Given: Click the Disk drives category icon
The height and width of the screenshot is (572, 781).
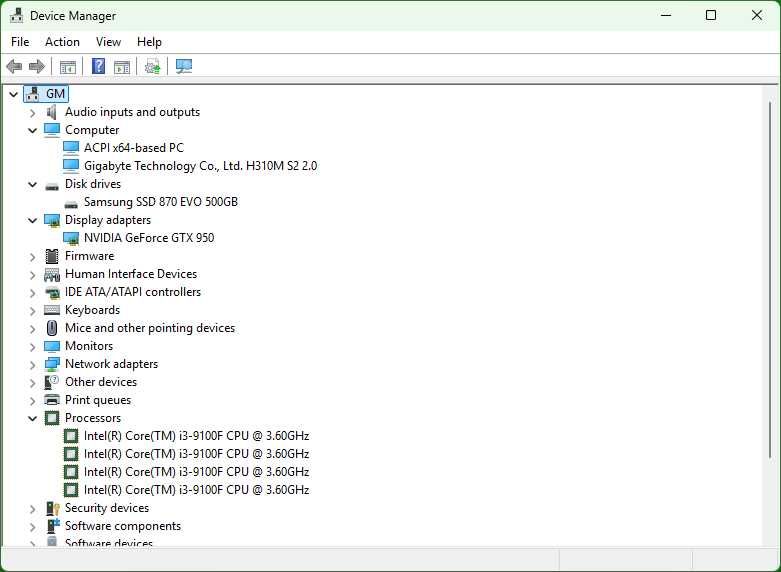Looking at the screenshot, I should pos(52,187).
